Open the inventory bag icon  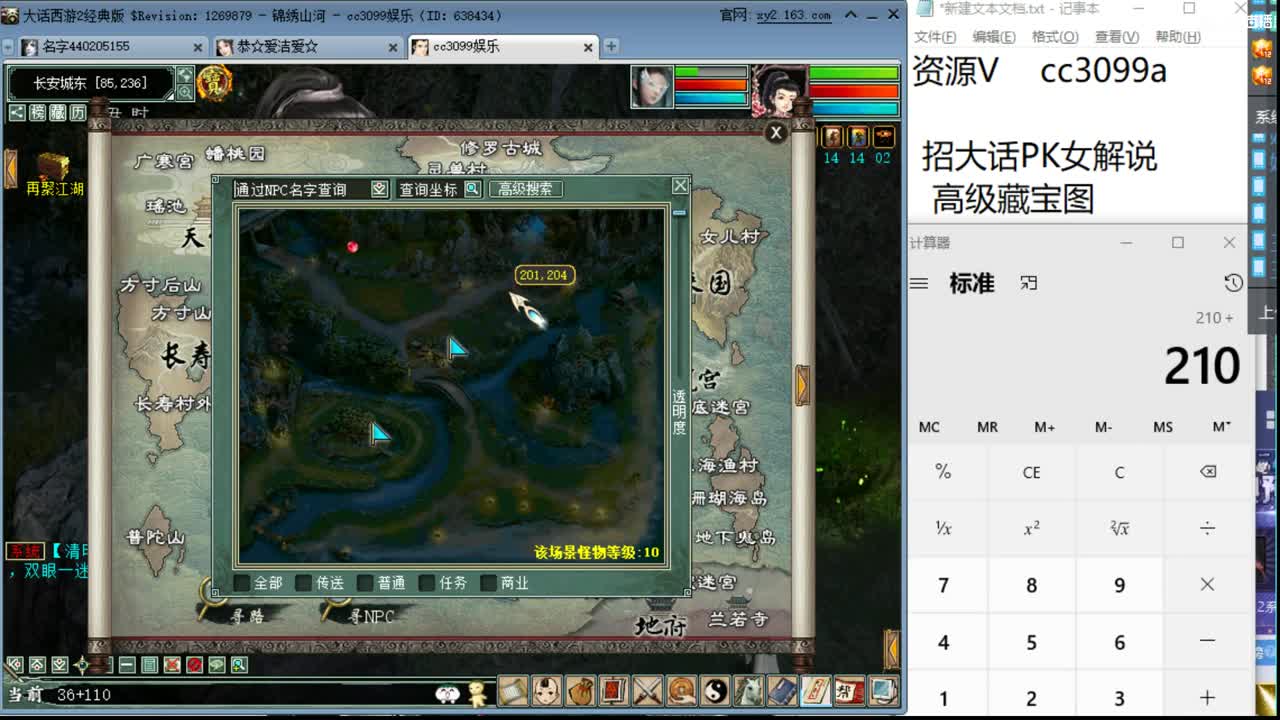point(581,691)
